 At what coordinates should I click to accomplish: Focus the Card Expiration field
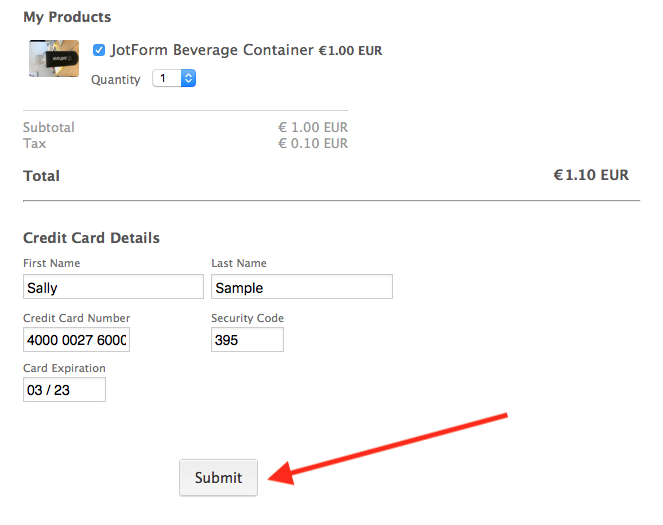64,390
